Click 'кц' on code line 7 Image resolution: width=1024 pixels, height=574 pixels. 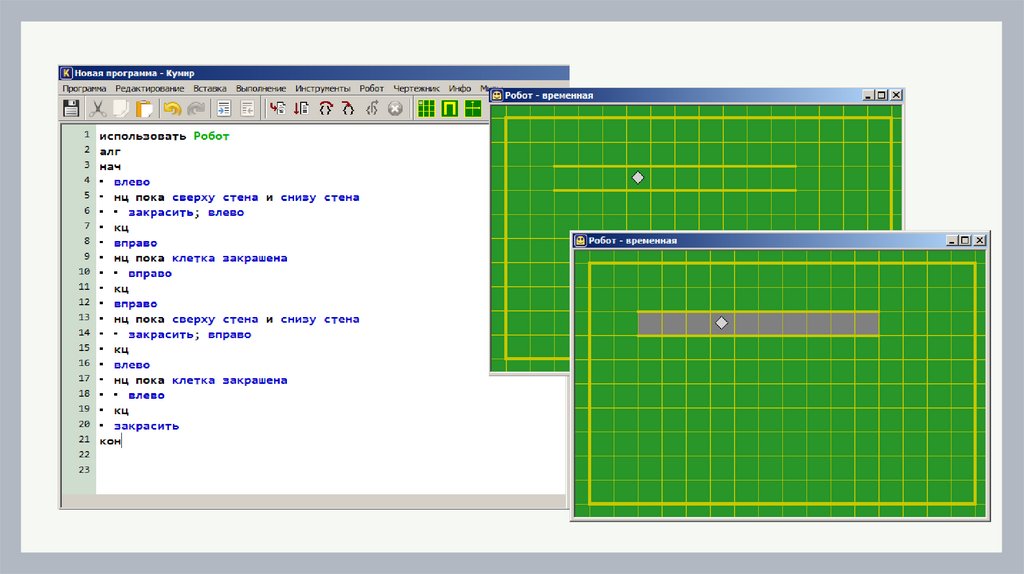pos(121,228)
